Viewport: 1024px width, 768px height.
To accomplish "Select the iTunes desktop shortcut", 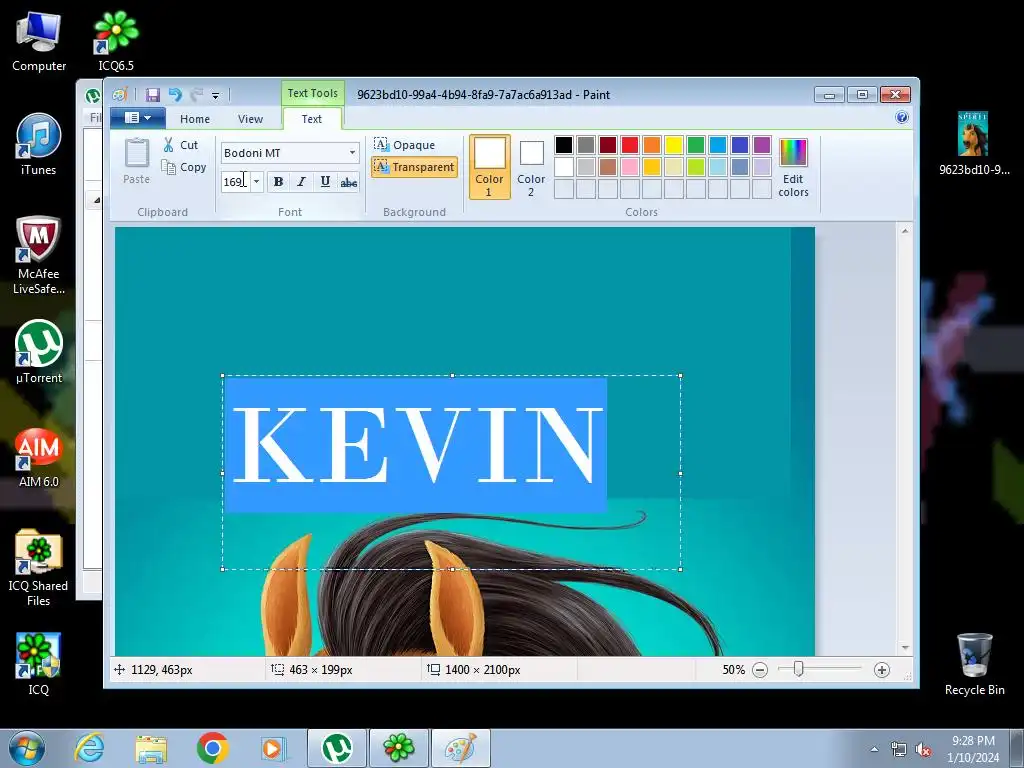I will point(39,144).
